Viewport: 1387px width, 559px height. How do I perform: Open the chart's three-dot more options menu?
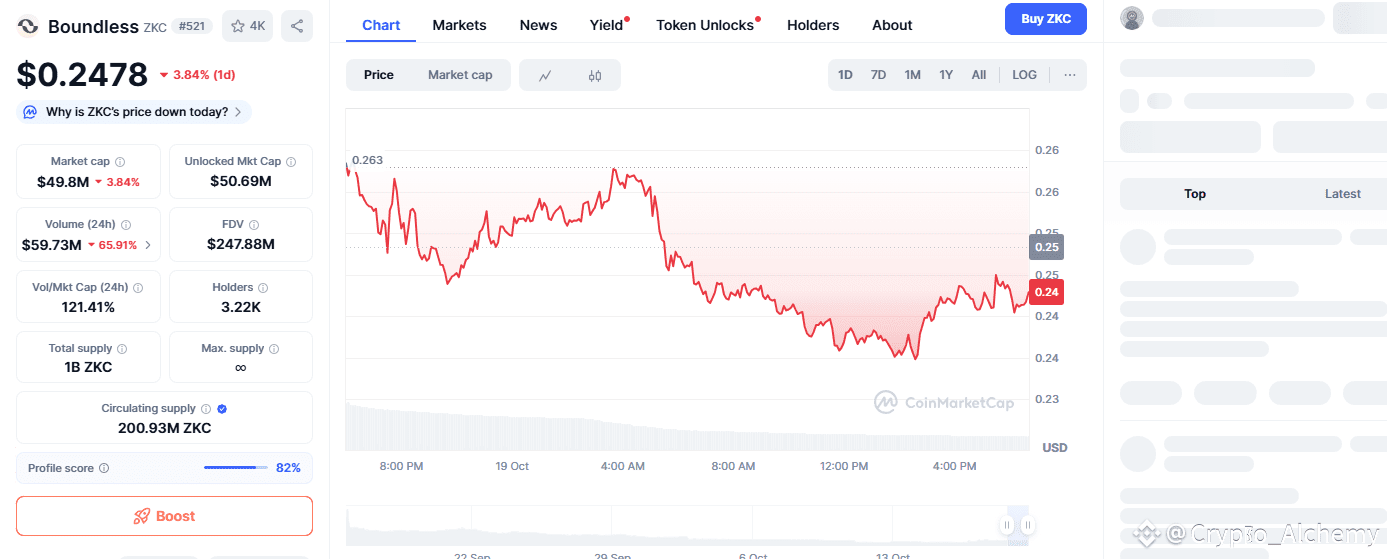click(x=1070, y=75)
